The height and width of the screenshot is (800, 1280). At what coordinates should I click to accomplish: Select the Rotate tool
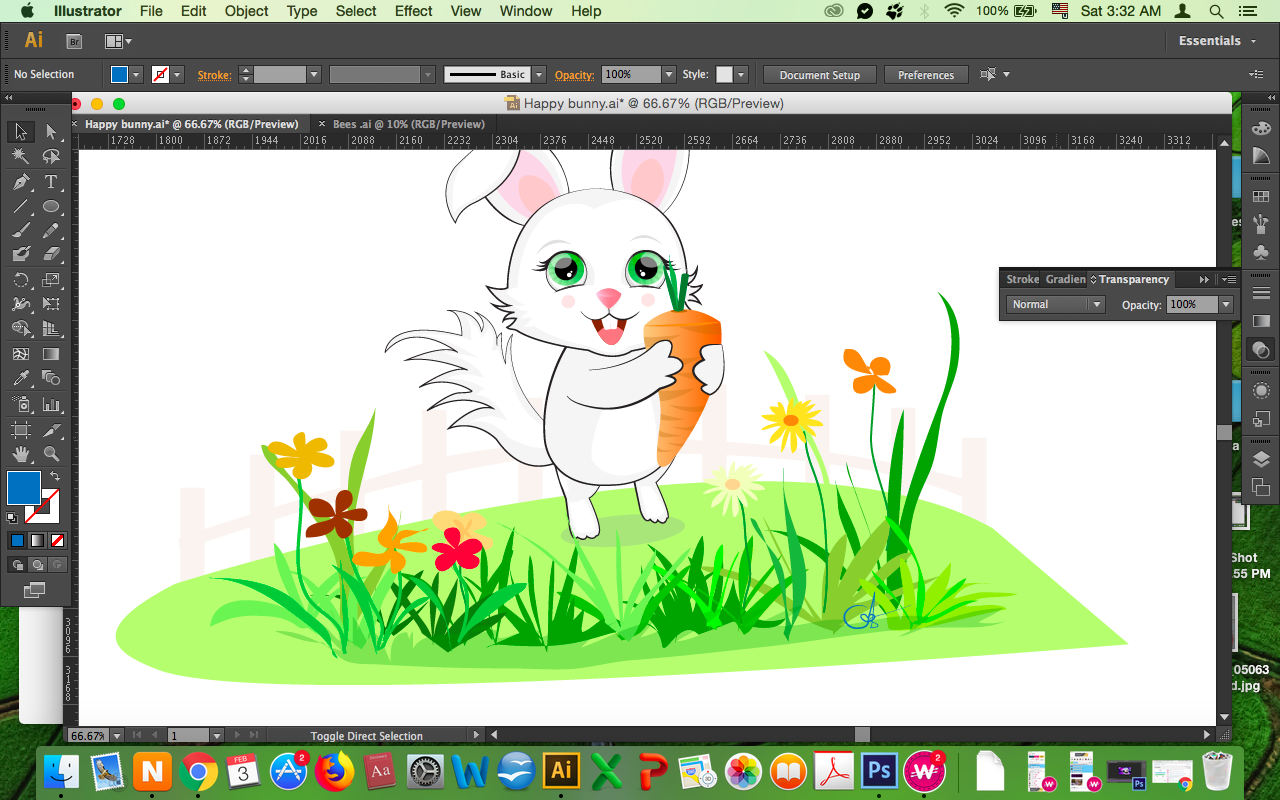click(21, 280)
